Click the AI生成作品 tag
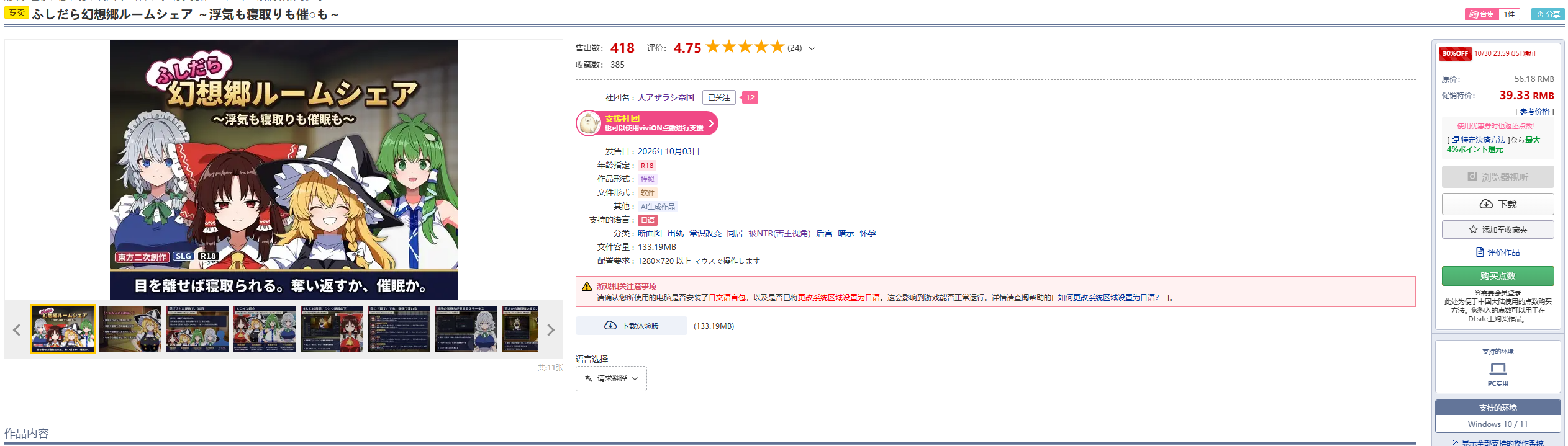The image size is (1568, 446). point(658,207)
